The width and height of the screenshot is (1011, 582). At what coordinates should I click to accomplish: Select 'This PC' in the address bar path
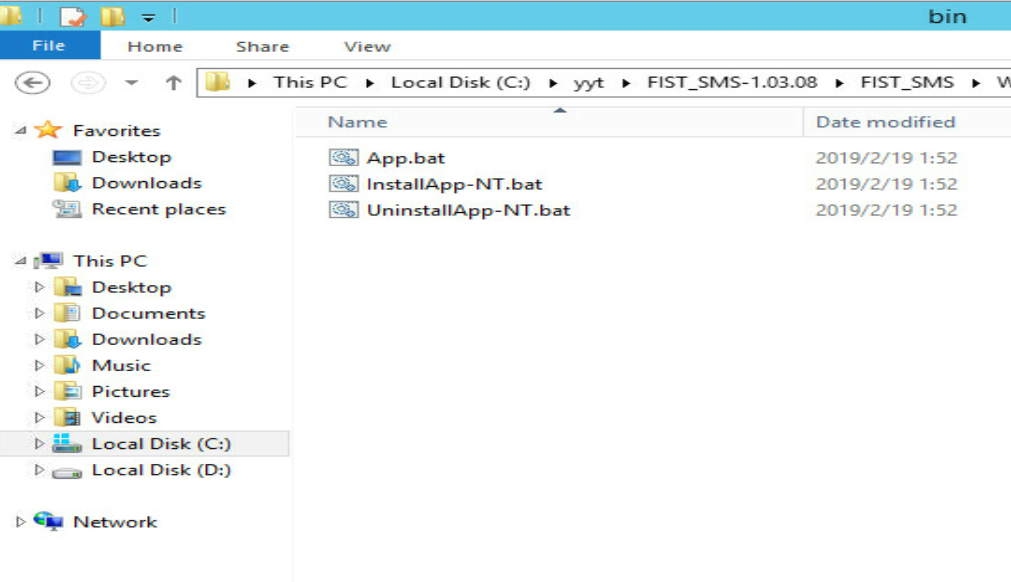[310, 82]
